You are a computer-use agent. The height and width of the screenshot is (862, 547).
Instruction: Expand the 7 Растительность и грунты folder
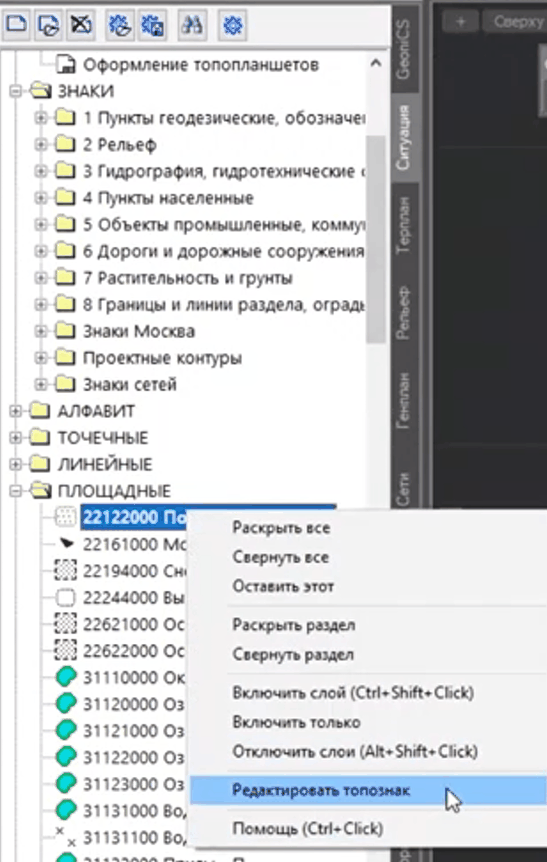click(x=41, y=278)
